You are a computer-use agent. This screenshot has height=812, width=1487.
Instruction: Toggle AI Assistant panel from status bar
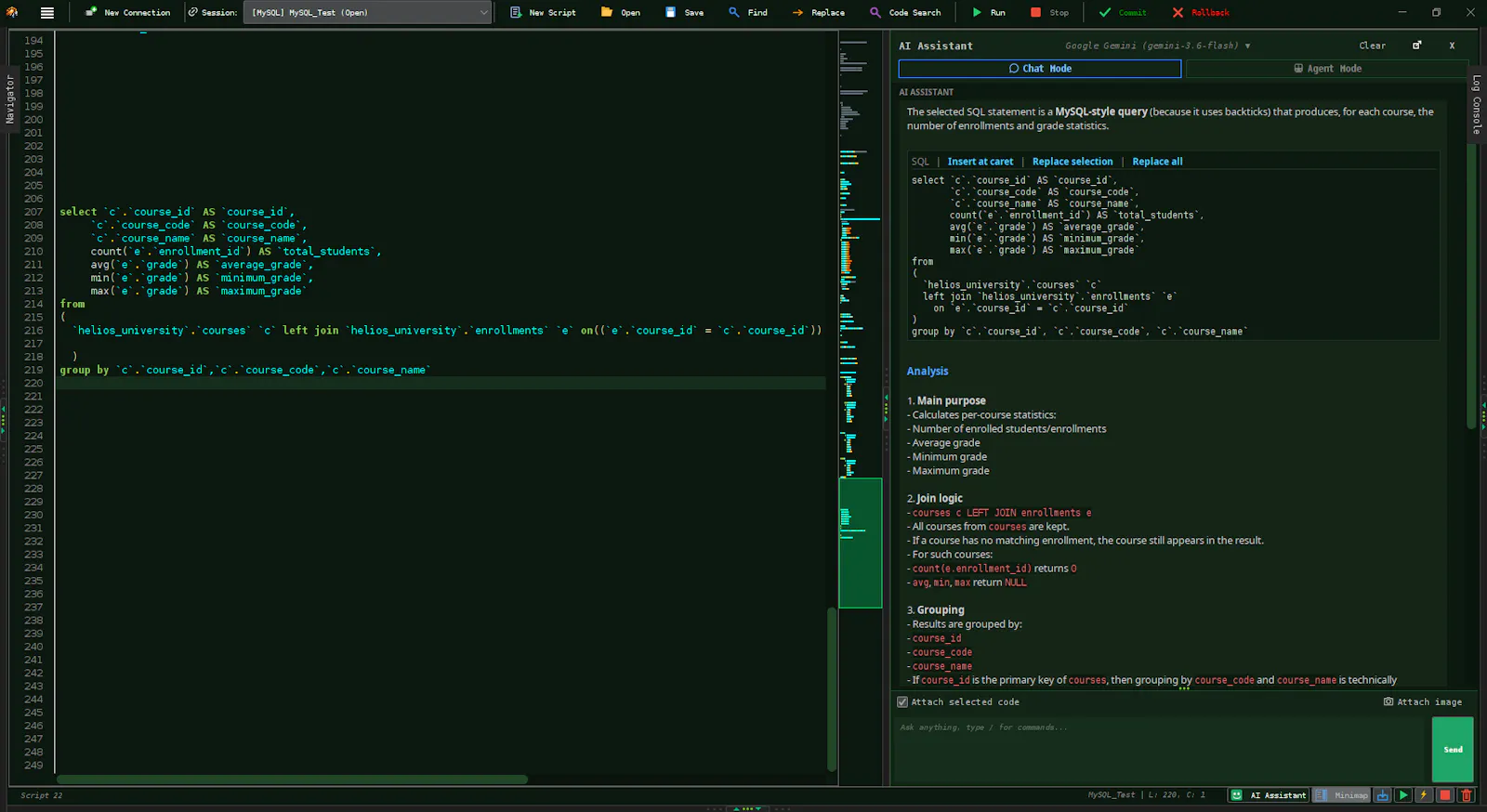pyautogui.click(x=1270, y=795)
